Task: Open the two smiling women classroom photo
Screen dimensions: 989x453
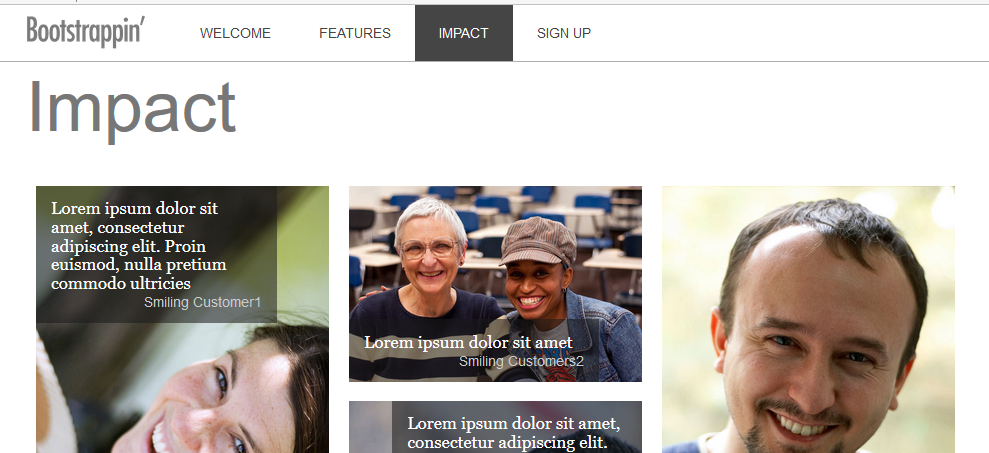Action: 495,284
